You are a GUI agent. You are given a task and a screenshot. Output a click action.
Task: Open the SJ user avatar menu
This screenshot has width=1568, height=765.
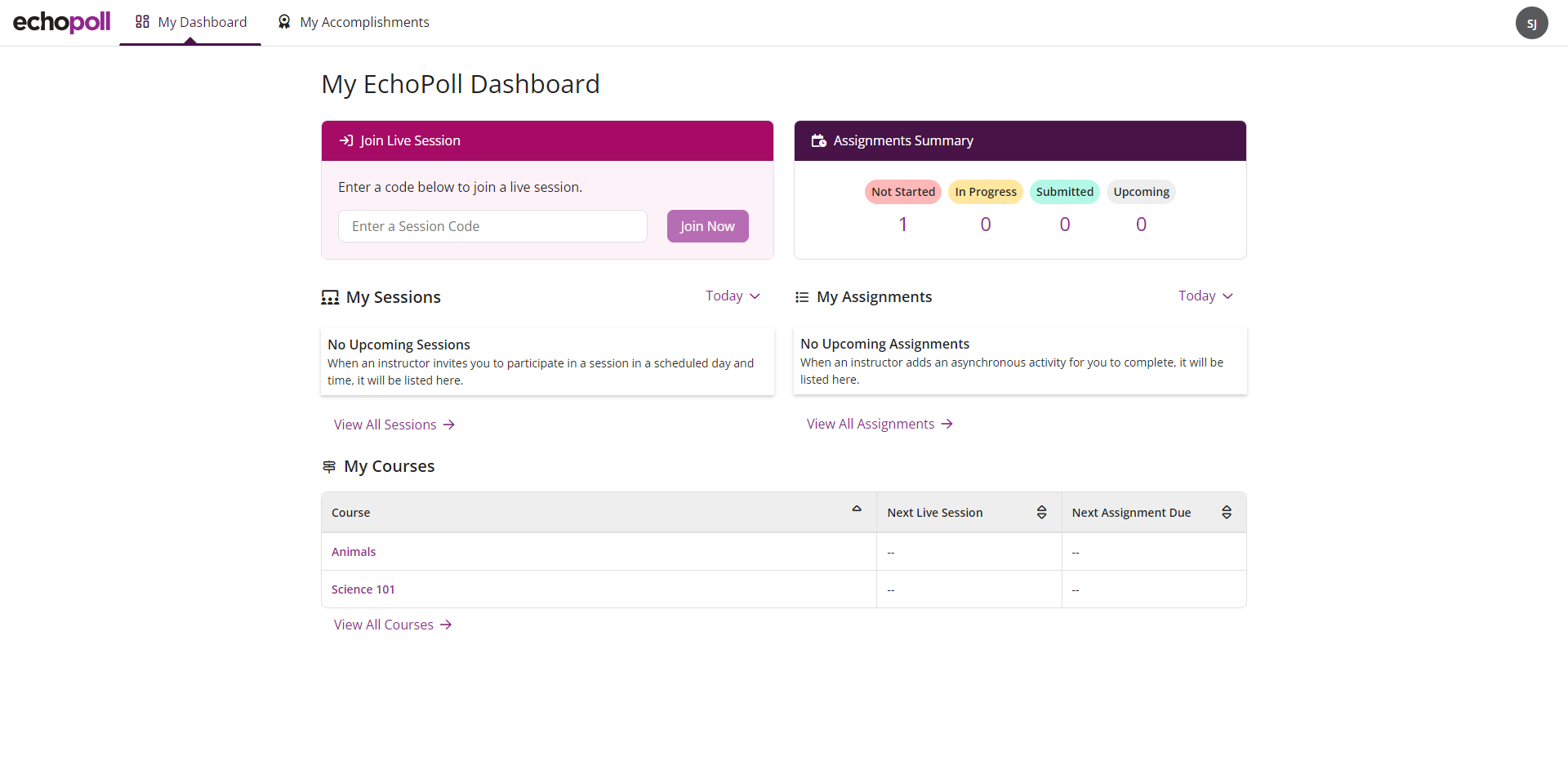(x=1531, y=23)
